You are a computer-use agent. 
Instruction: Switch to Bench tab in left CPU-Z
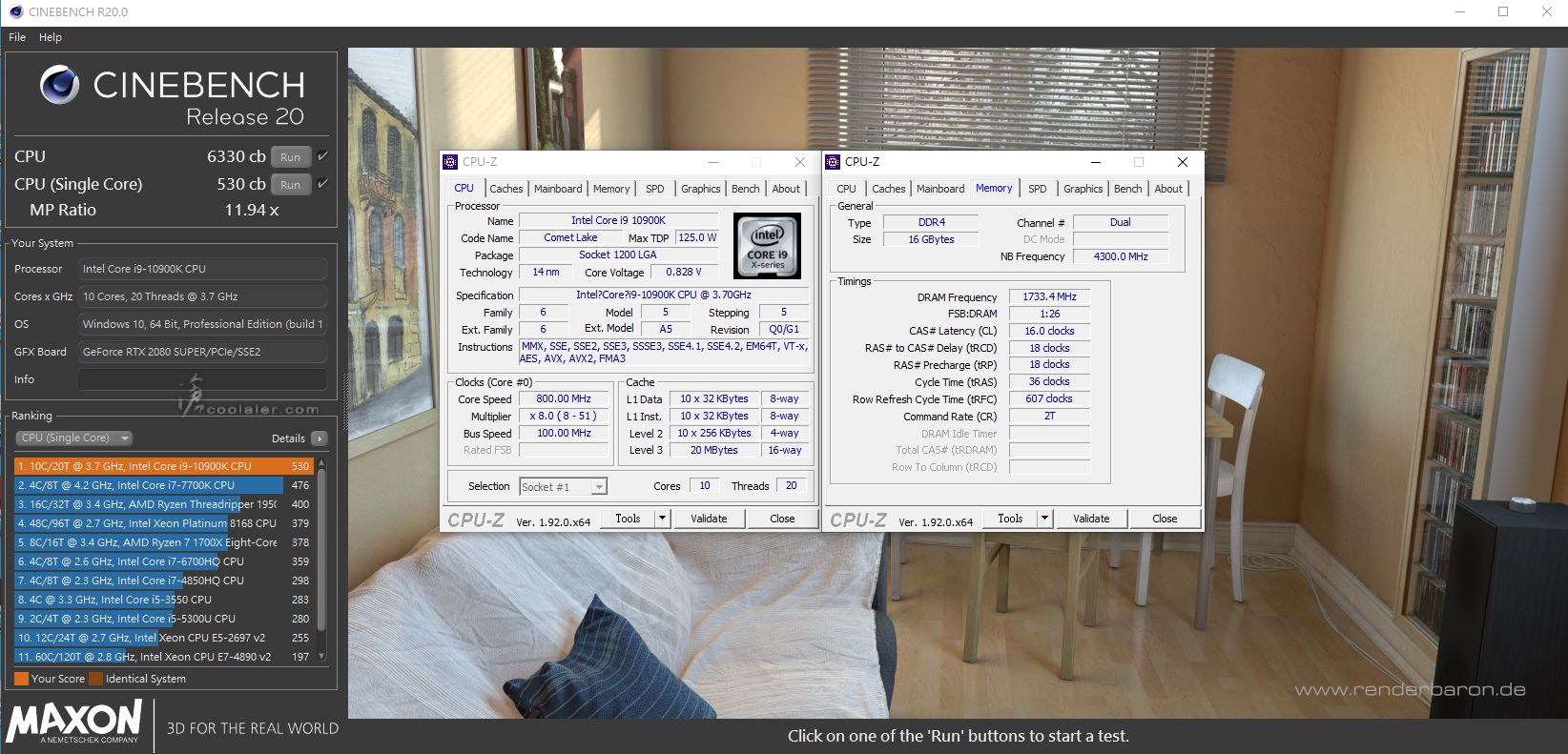pyautogui.click(x=746, y=189)
